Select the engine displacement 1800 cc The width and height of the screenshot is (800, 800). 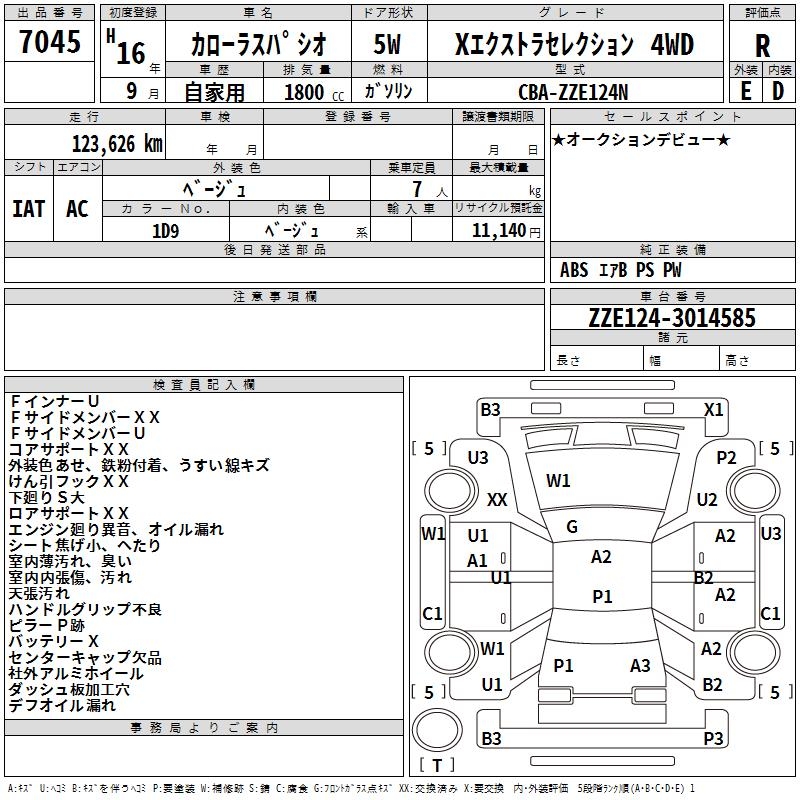click(x=314, y=92)
